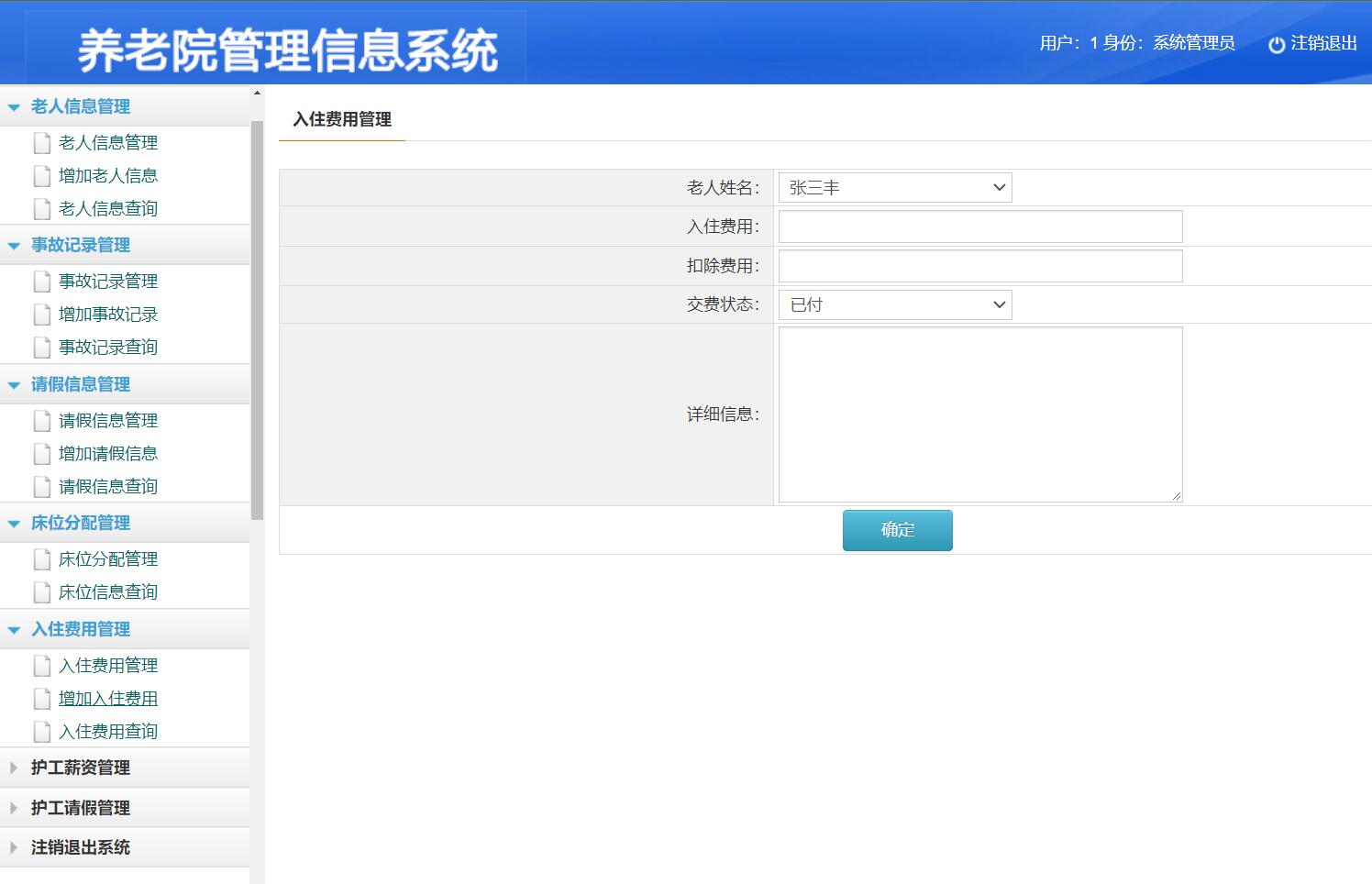Click the page icon next to 增加老人信息
Screen dimensions: 1372x884
(x=41, y=175)
